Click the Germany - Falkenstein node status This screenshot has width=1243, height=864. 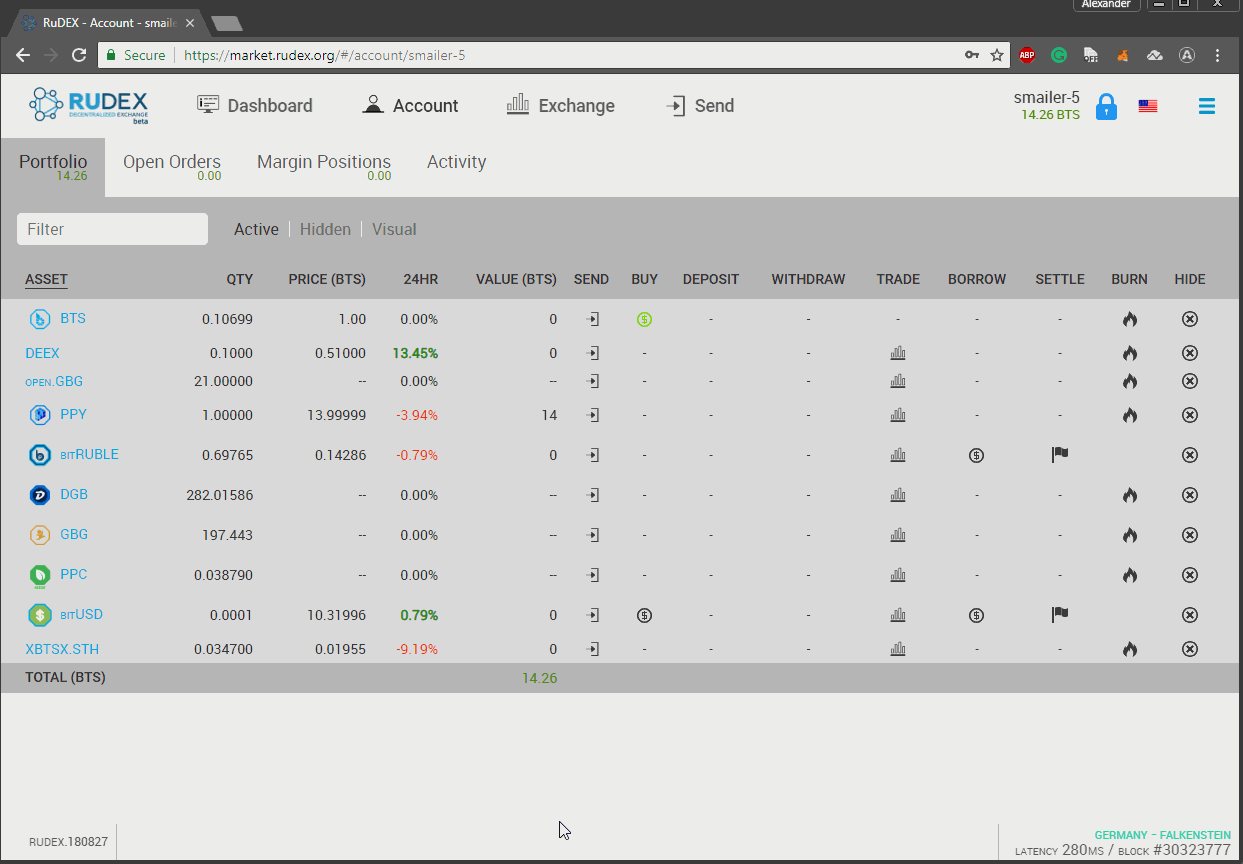(1163, 835)
